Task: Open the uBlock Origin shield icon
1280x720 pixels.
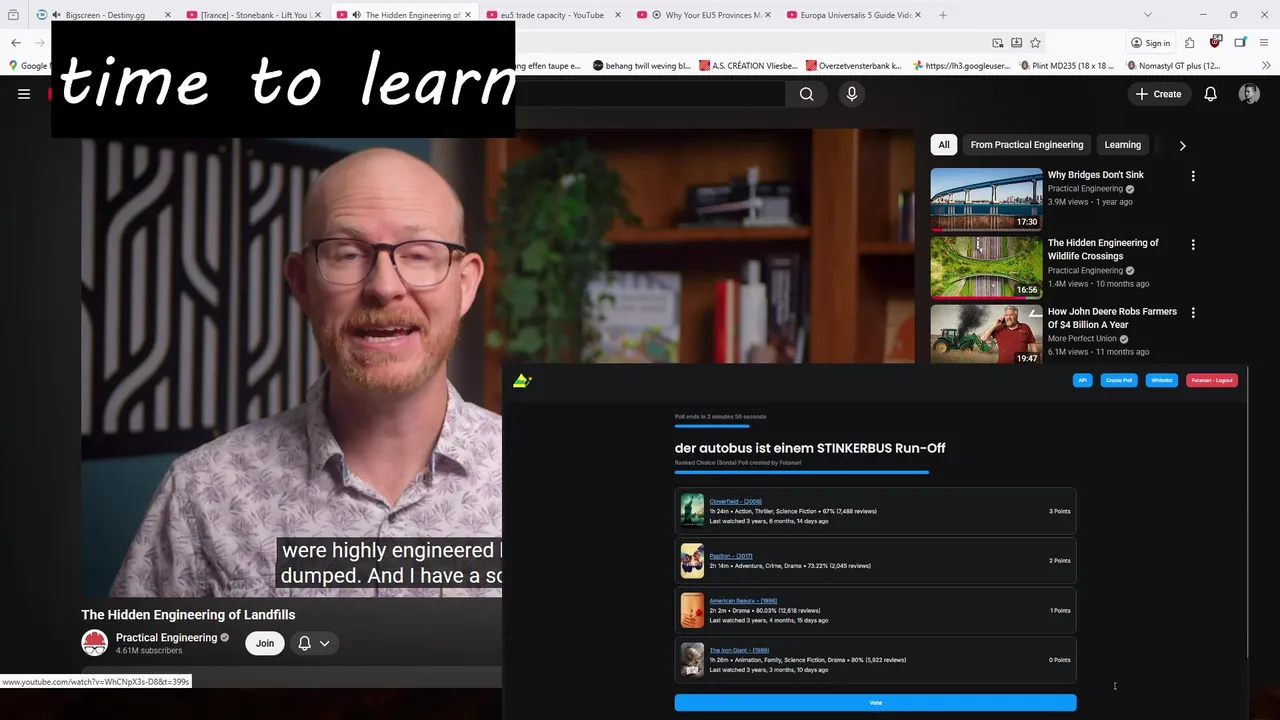Action: coord(1215,43)
